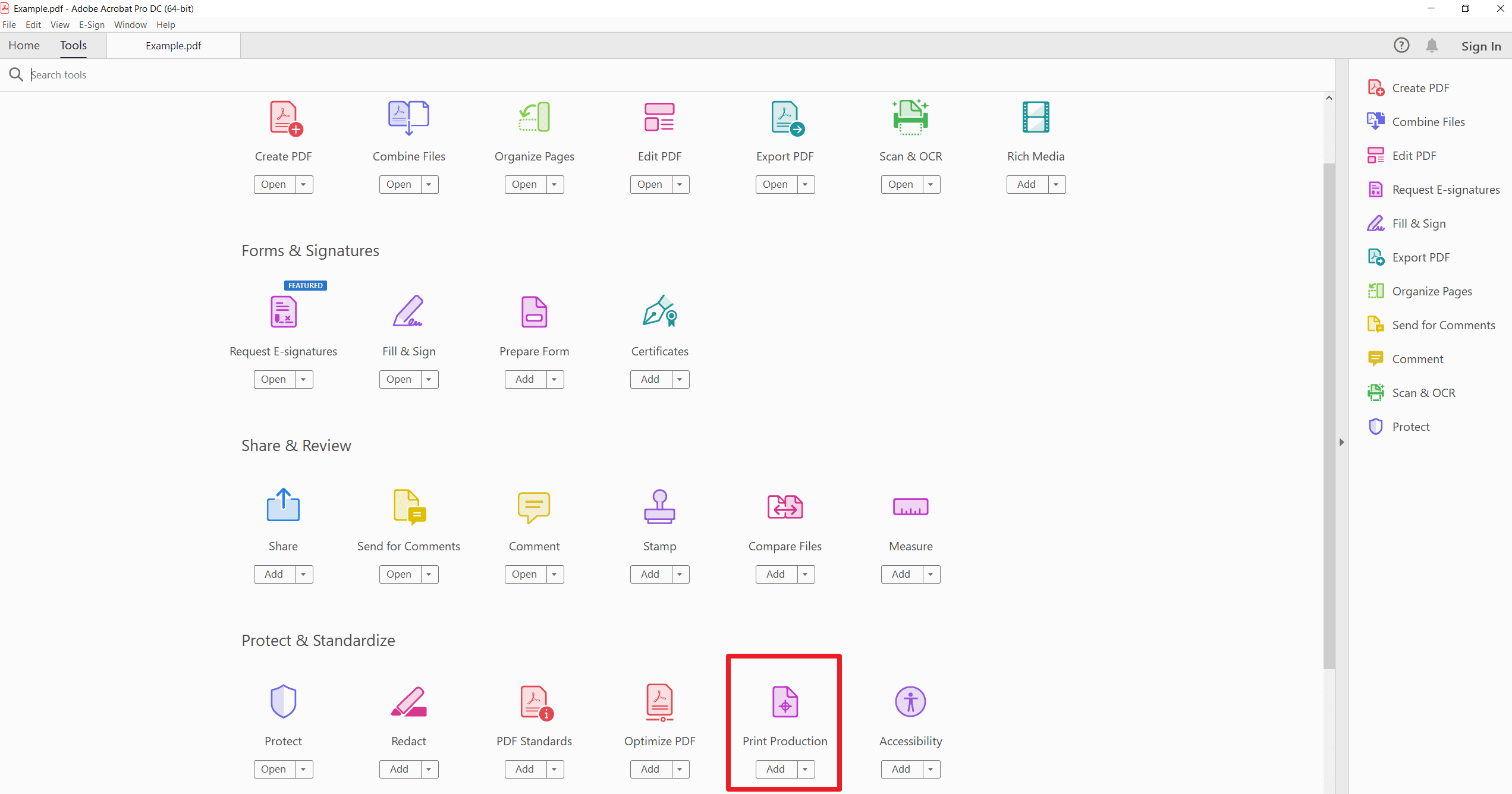The width and height of the screenshot is (1512, 794).
Task: Expand dropdown arrow next to Print Production Add
Action: [x=806, y=769]
